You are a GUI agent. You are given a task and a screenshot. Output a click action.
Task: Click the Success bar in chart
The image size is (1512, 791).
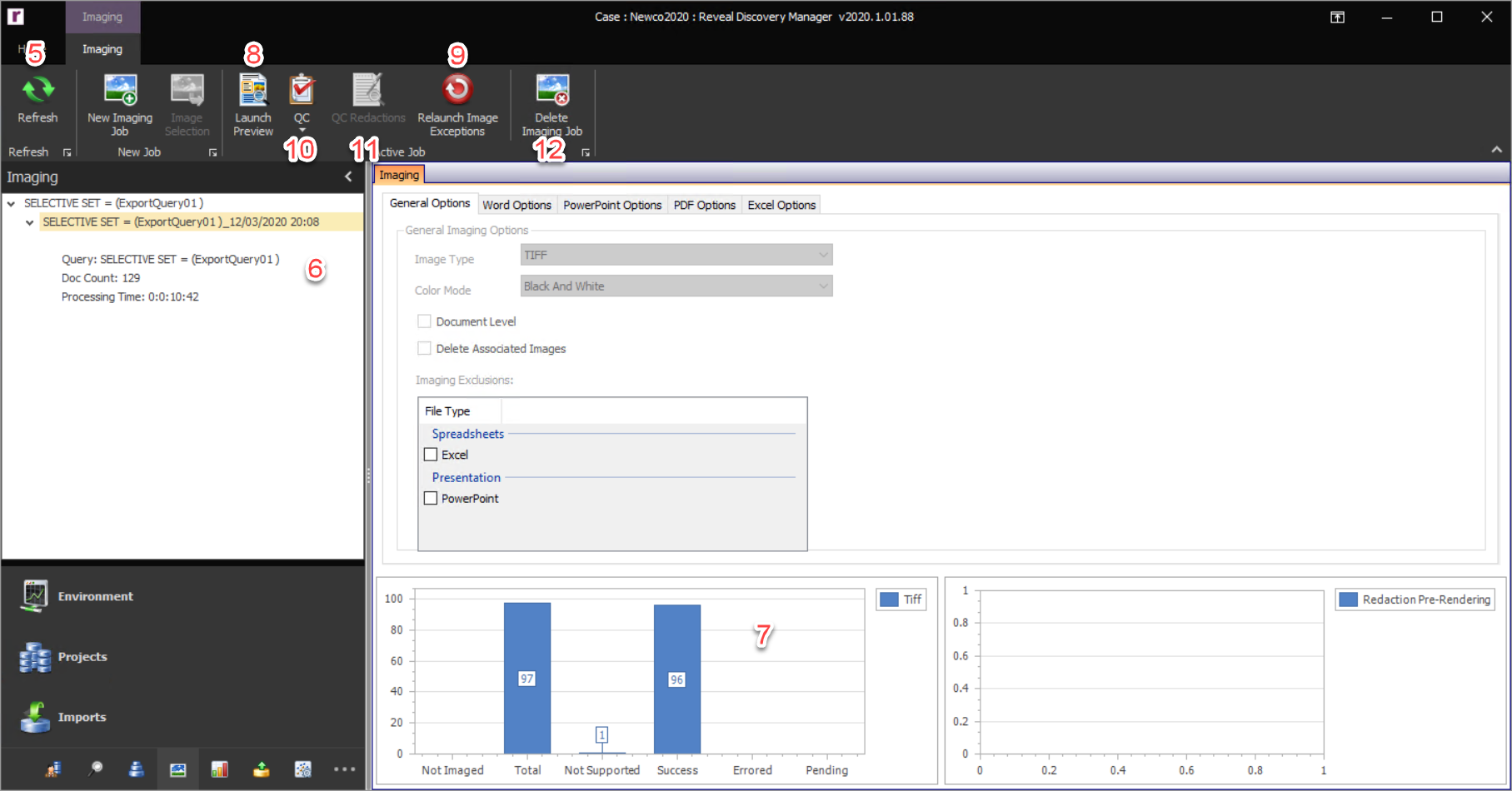point(677,679)
